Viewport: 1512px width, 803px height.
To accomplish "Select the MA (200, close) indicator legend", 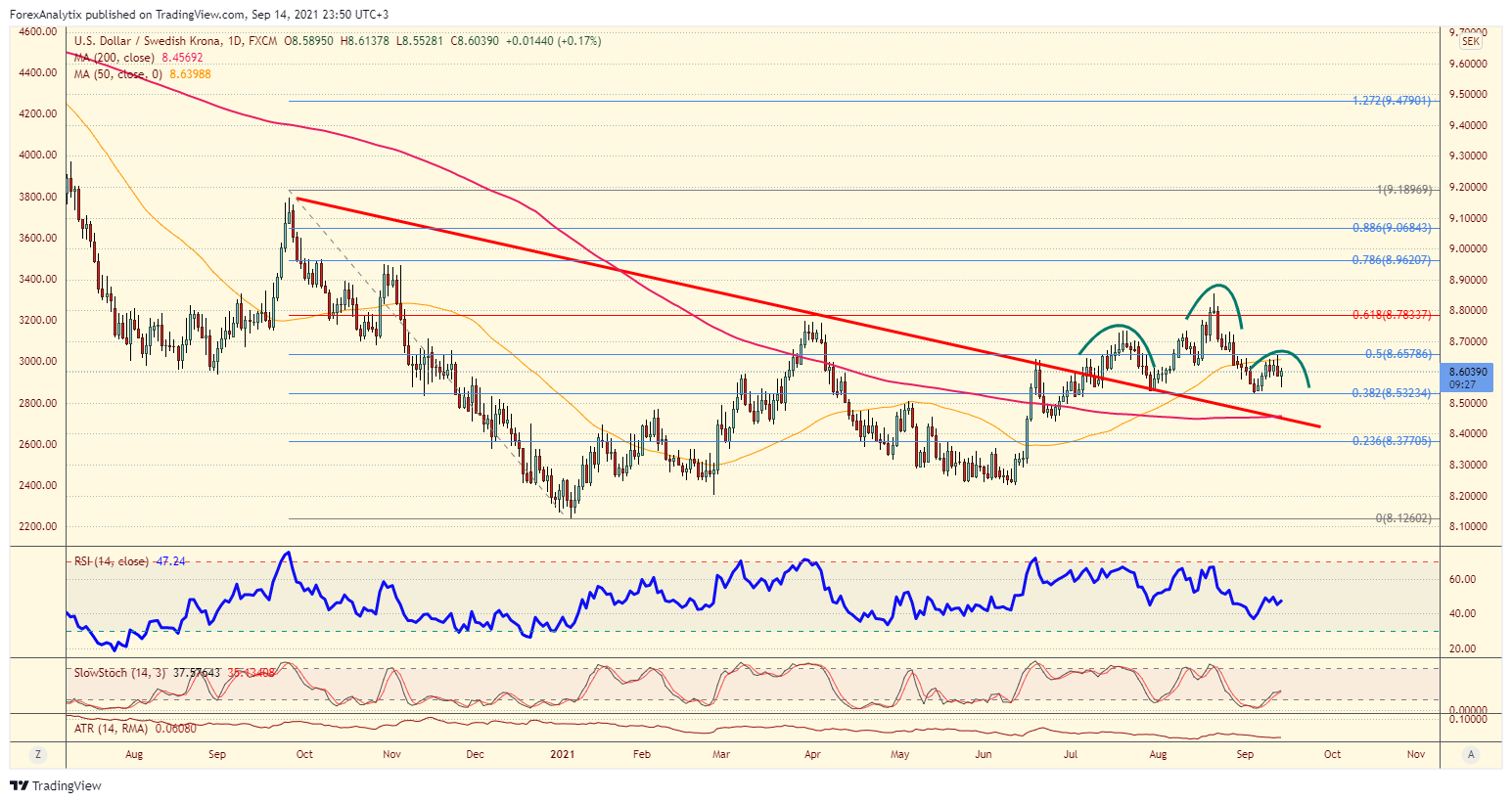I will 138,58.
